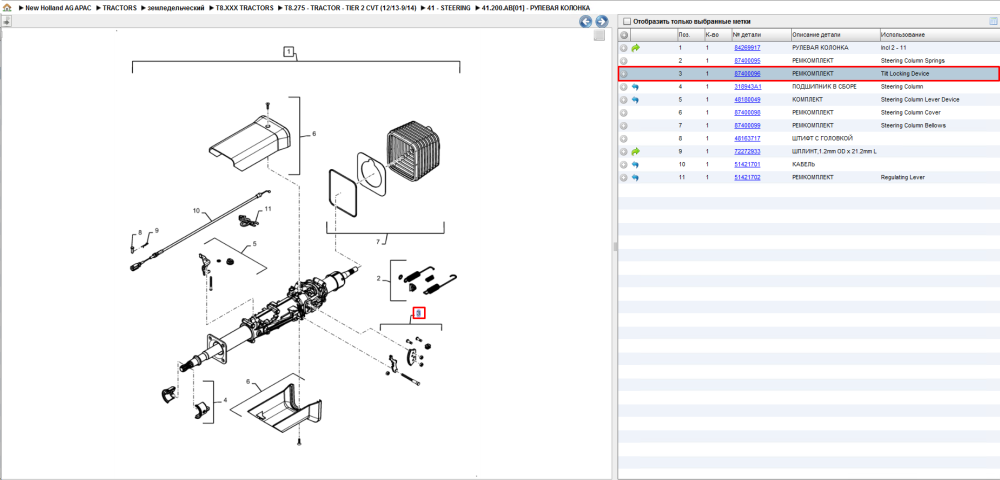Open New Holland AG APAC in the breadcrumb
This screenshot has width=1000, height=480.
58,8
